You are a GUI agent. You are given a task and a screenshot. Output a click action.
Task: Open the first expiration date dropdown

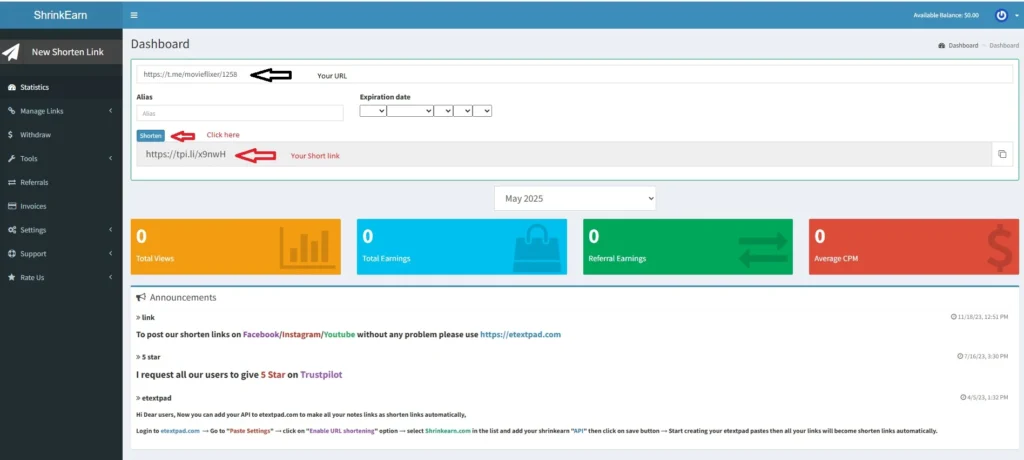(373, 111)
